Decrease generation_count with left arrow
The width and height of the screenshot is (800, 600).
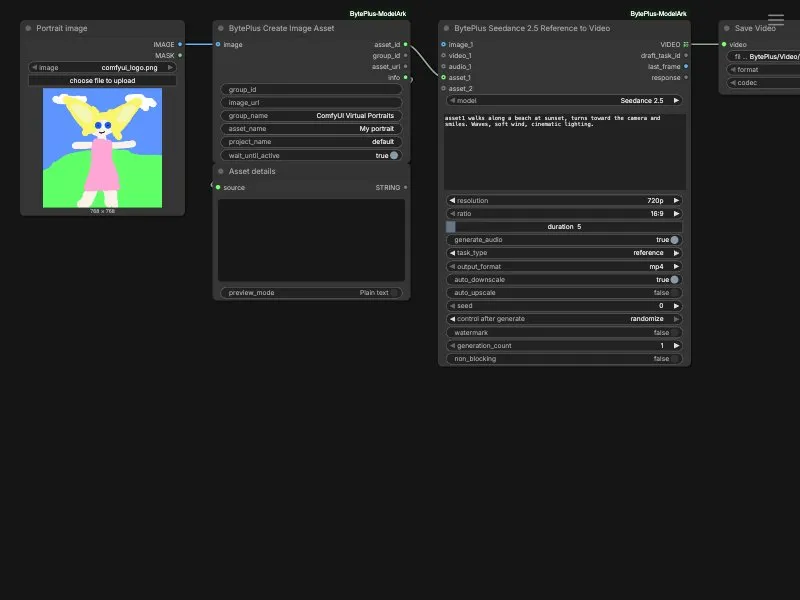pyautogui.click(x=452, y=346)
